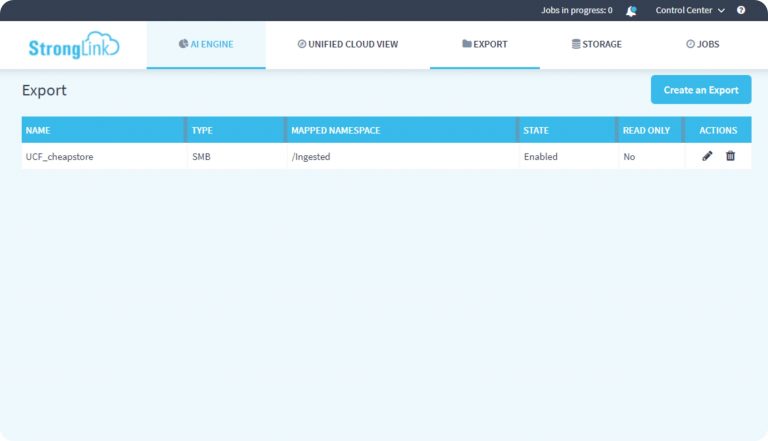The width and height of the screenshot is (768, 441).
Task: Select the UCF_cheapstore export name
Action: 59,157
